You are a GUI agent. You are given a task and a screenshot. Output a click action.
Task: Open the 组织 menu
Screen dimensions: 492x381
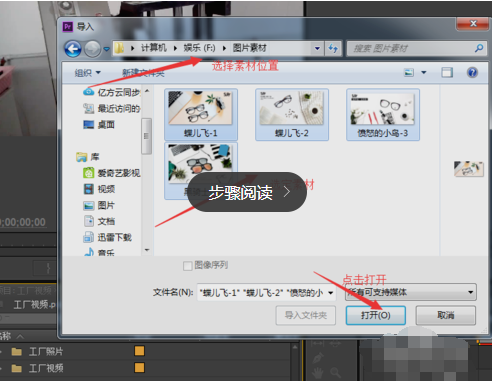pyautogui.click(x=87, y=73)
